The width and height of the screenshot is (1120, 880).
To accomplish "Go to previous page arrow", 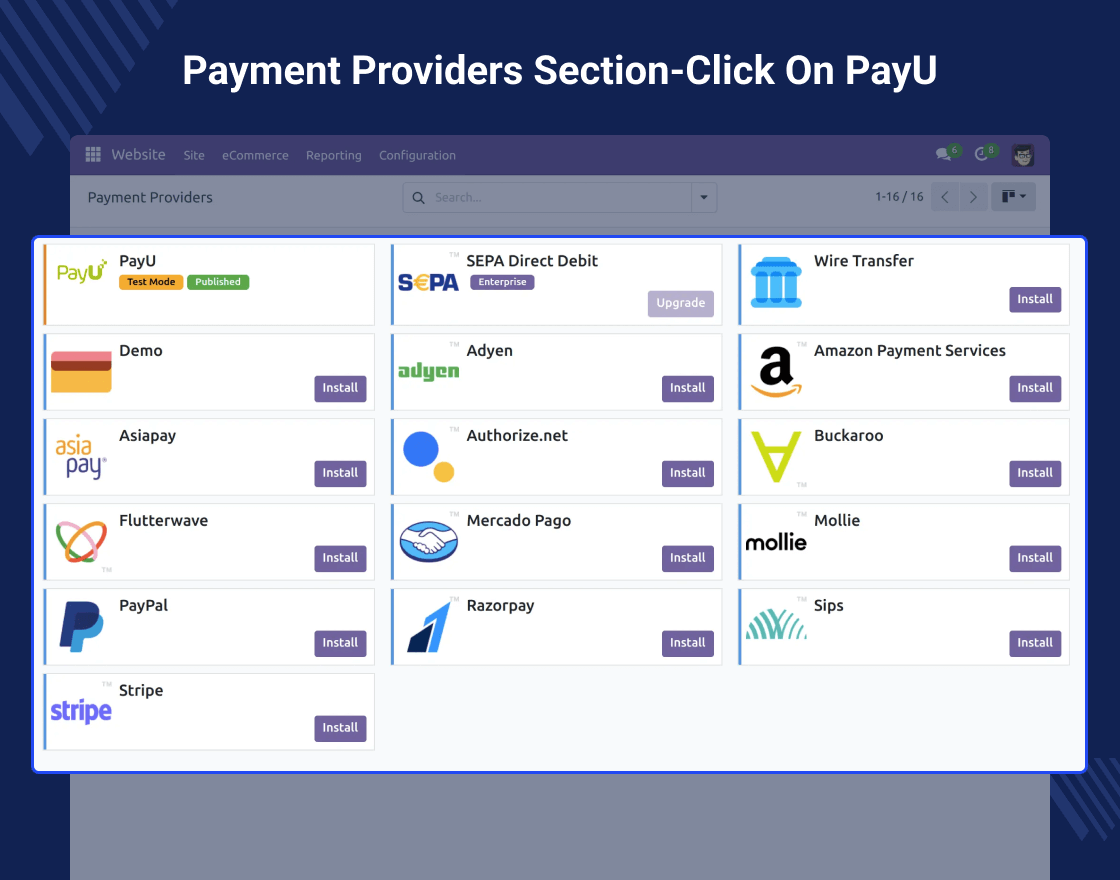I will (x=945, y=197).
